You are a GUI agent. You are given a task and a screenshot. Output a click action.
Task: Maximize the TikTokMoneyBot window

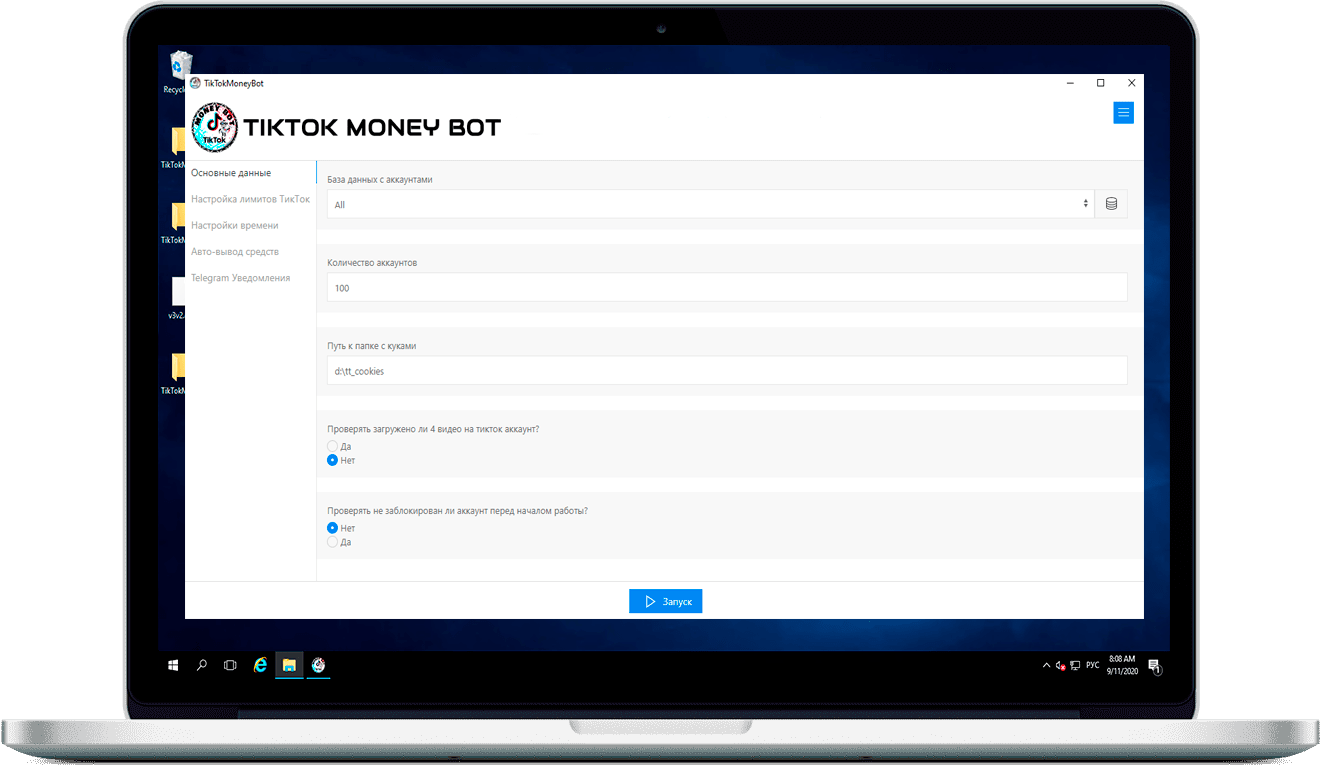coord(1100,83)
